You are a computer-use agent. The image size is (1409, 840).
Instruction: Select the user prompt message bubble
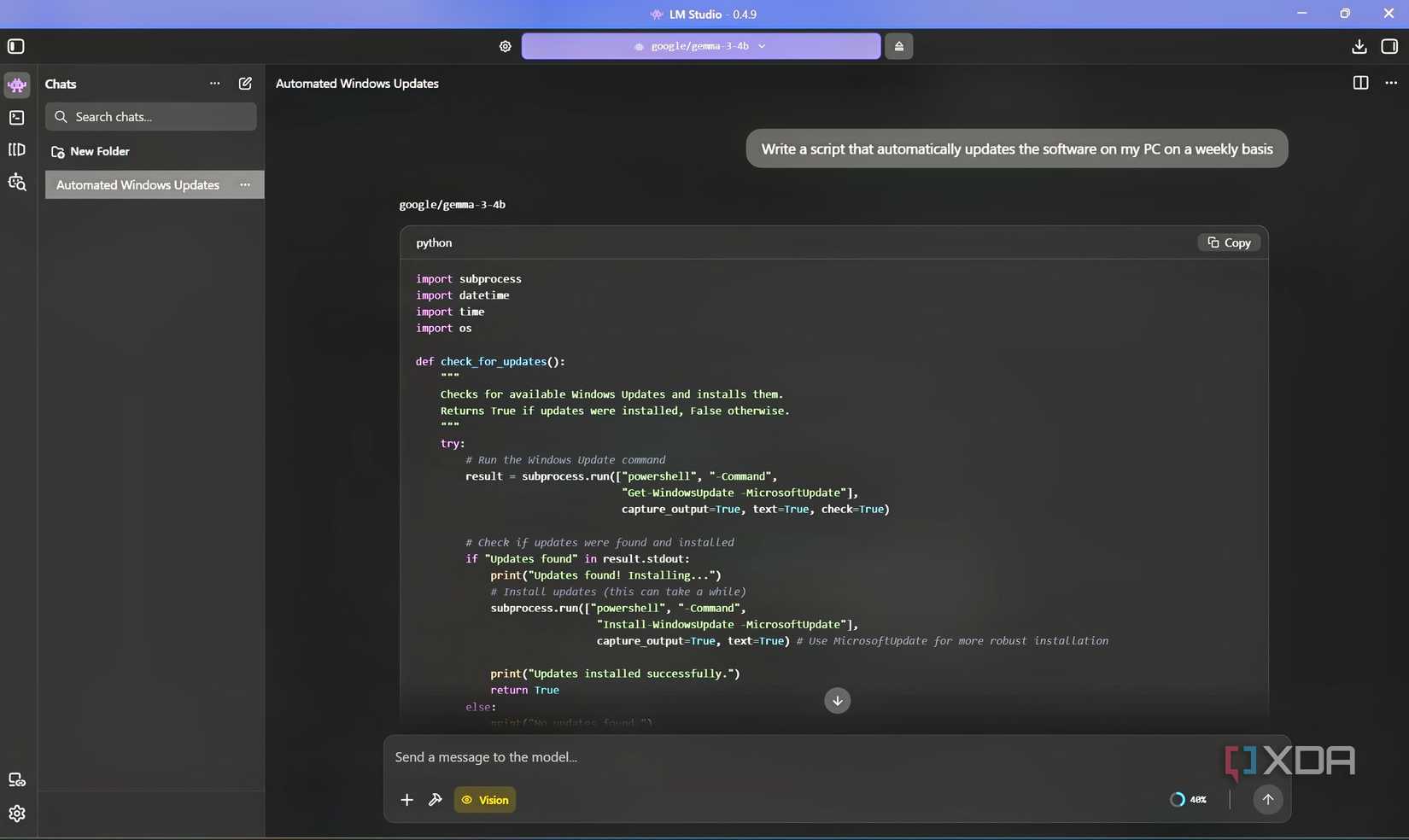point(1016,149)
